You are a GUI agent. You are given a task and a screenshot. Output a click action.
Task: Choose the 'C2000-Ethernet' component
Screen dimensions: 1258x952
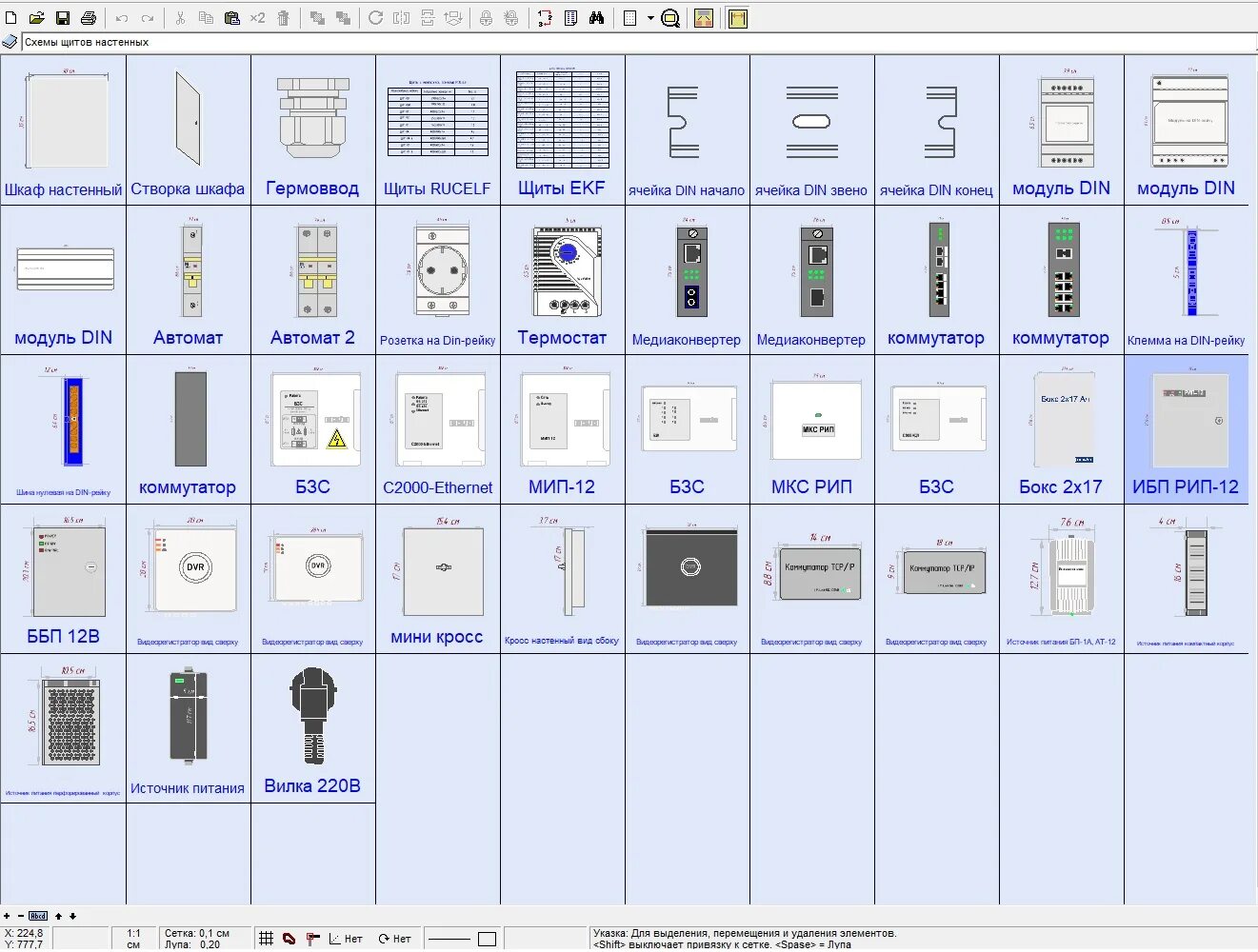437,429
